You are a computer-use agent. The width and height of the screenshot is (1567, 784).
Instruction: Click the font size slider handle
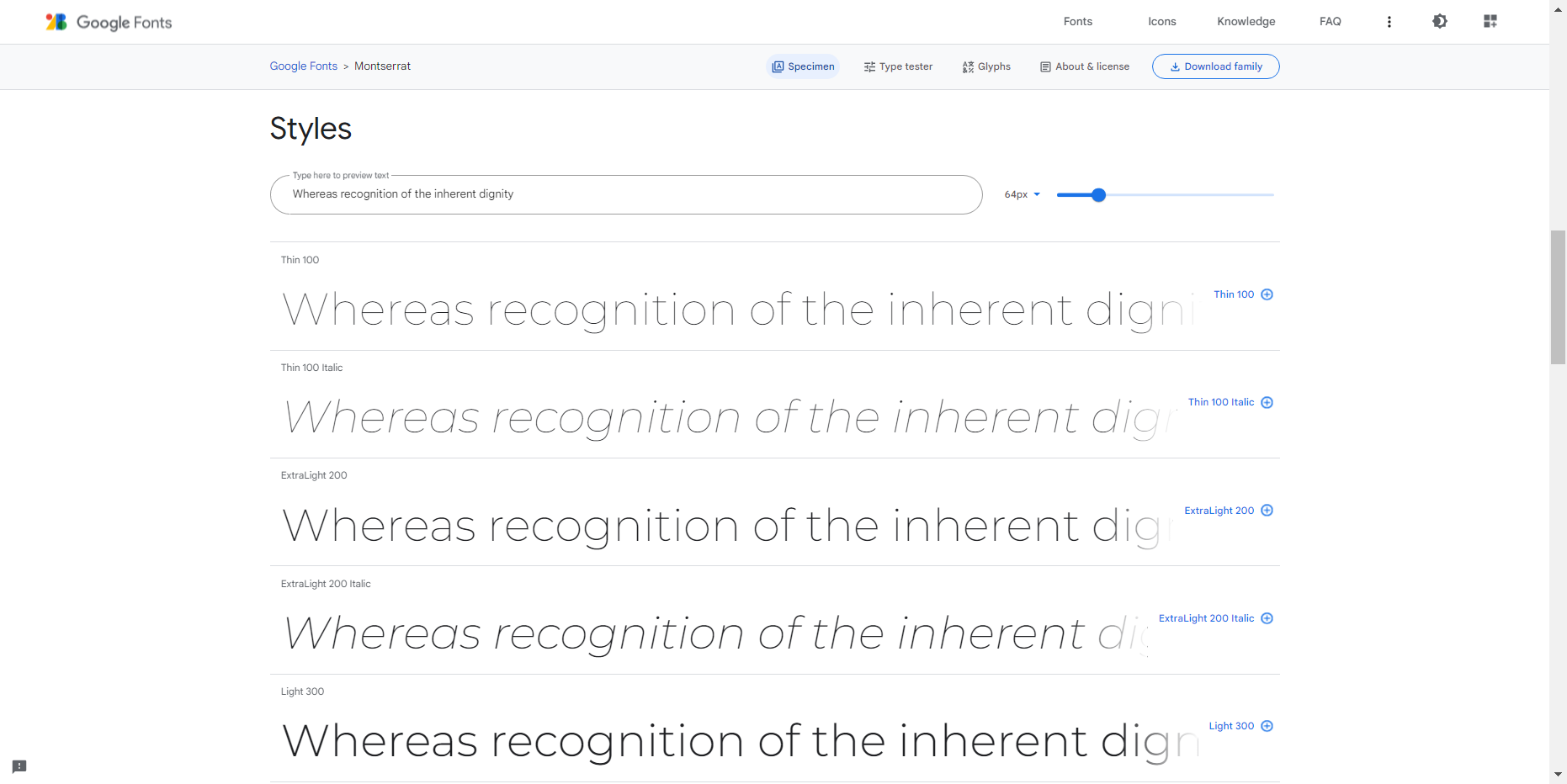tap(1098, 195)
